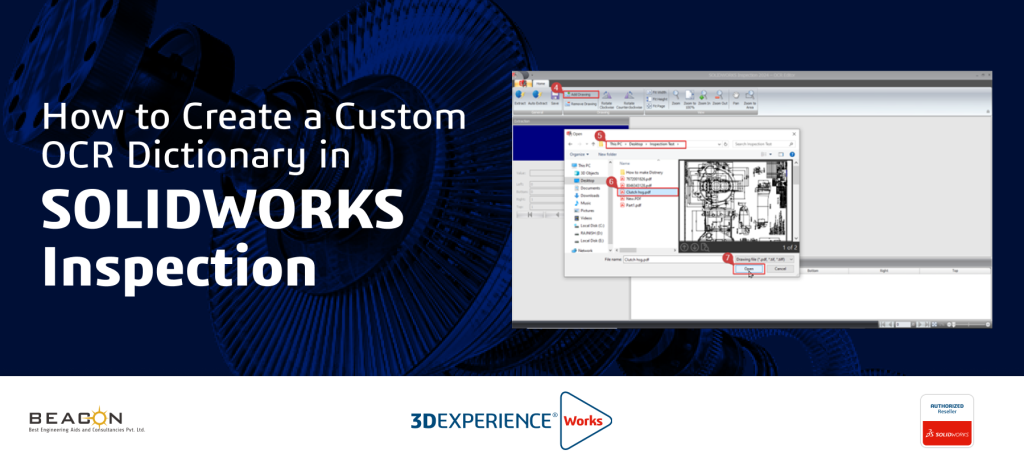Expand the address bar history dropdown

(719, 144)
